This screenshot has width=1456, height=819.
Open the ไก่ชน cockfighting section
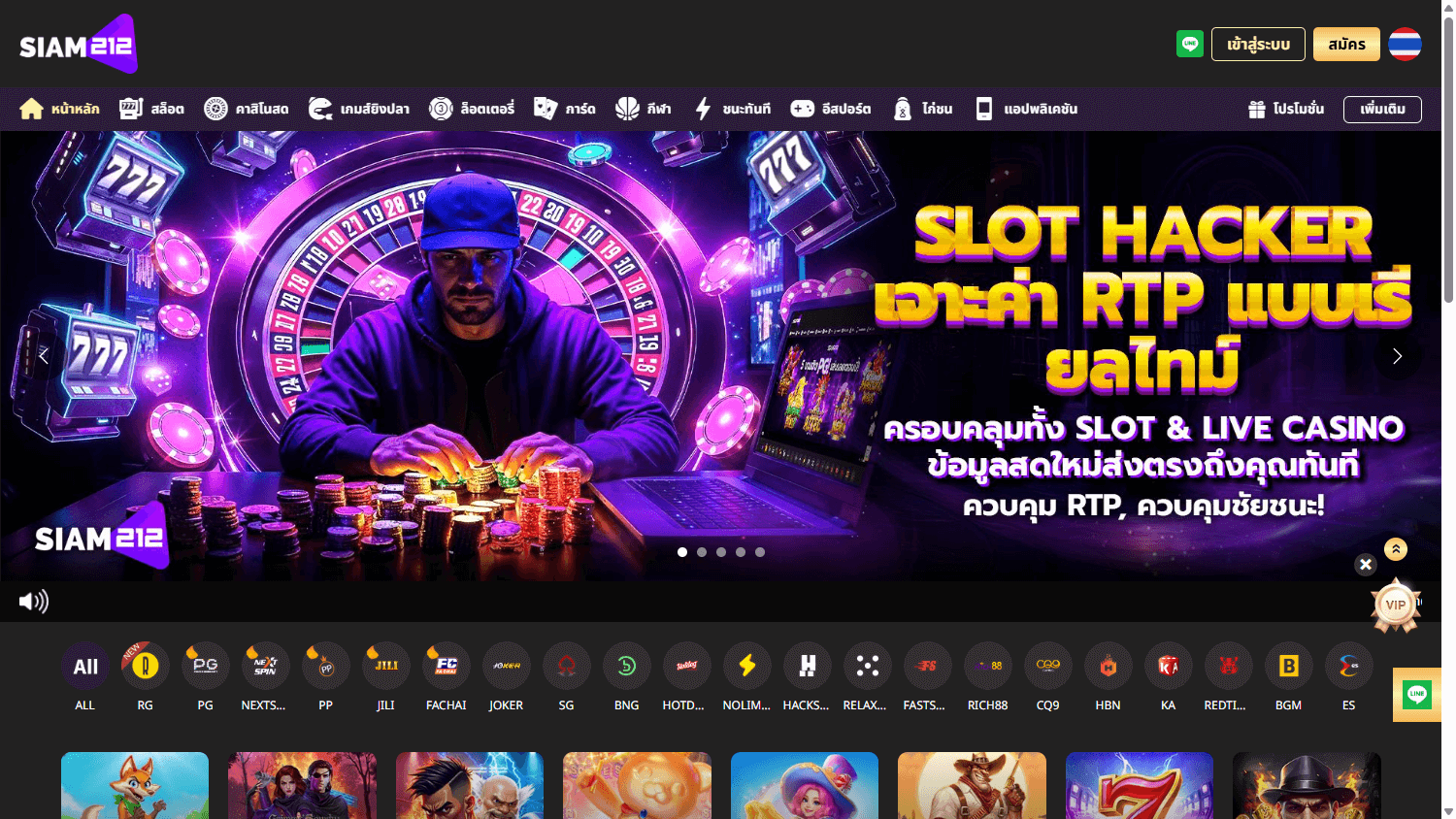pos(921,109)
